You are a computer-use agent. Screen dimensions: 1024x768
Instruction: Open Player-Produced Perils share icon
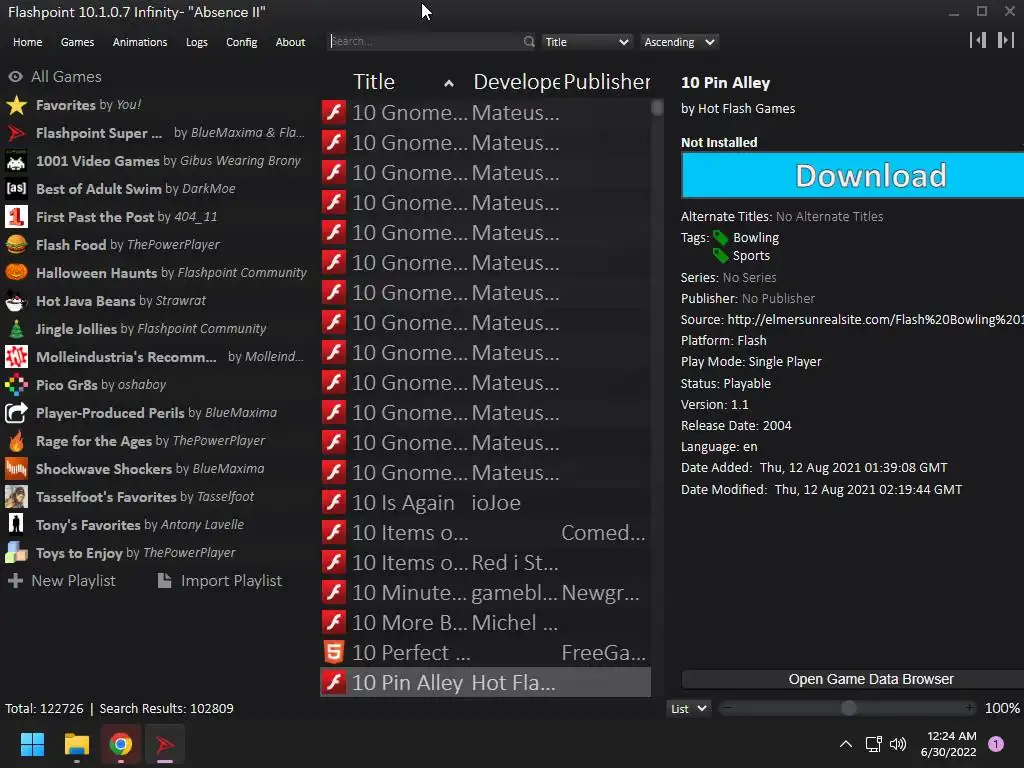(16, 413)
